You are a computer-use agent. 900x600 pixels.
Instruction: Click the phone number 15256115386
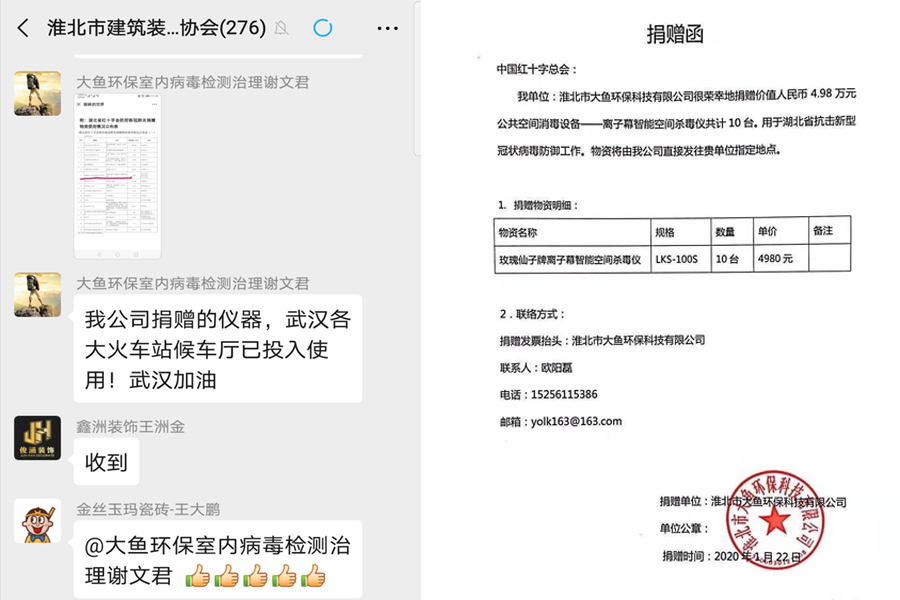564,394
